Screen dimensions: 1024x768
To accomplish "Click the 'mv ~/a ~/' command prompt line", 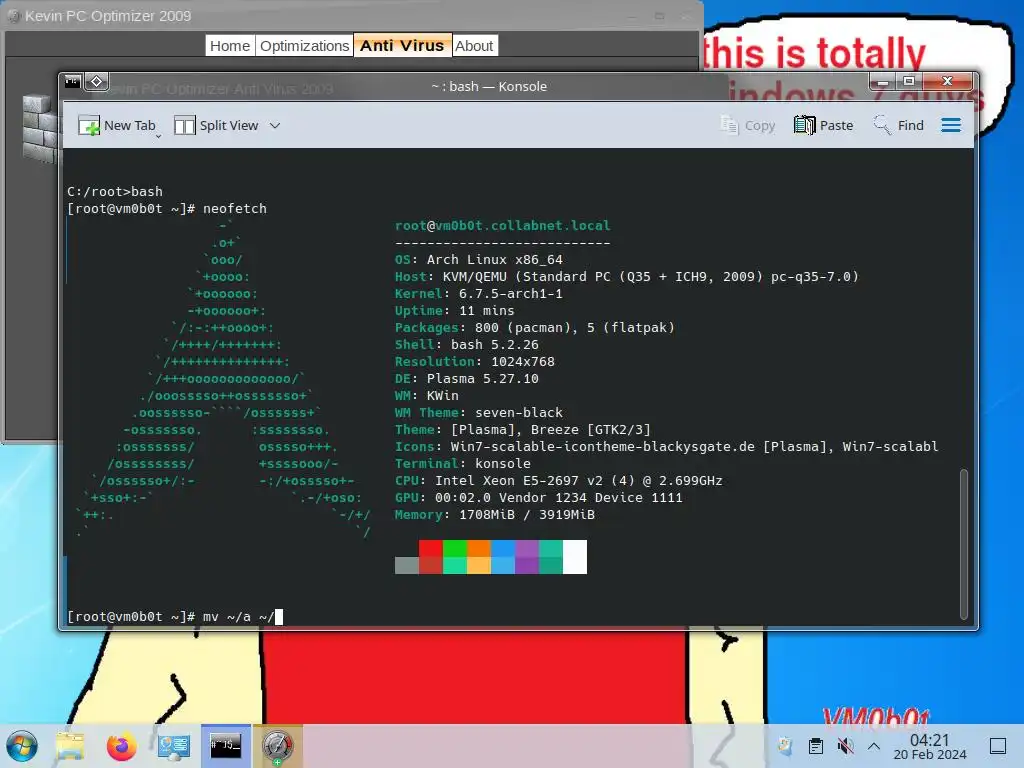I will click(175, 616).
